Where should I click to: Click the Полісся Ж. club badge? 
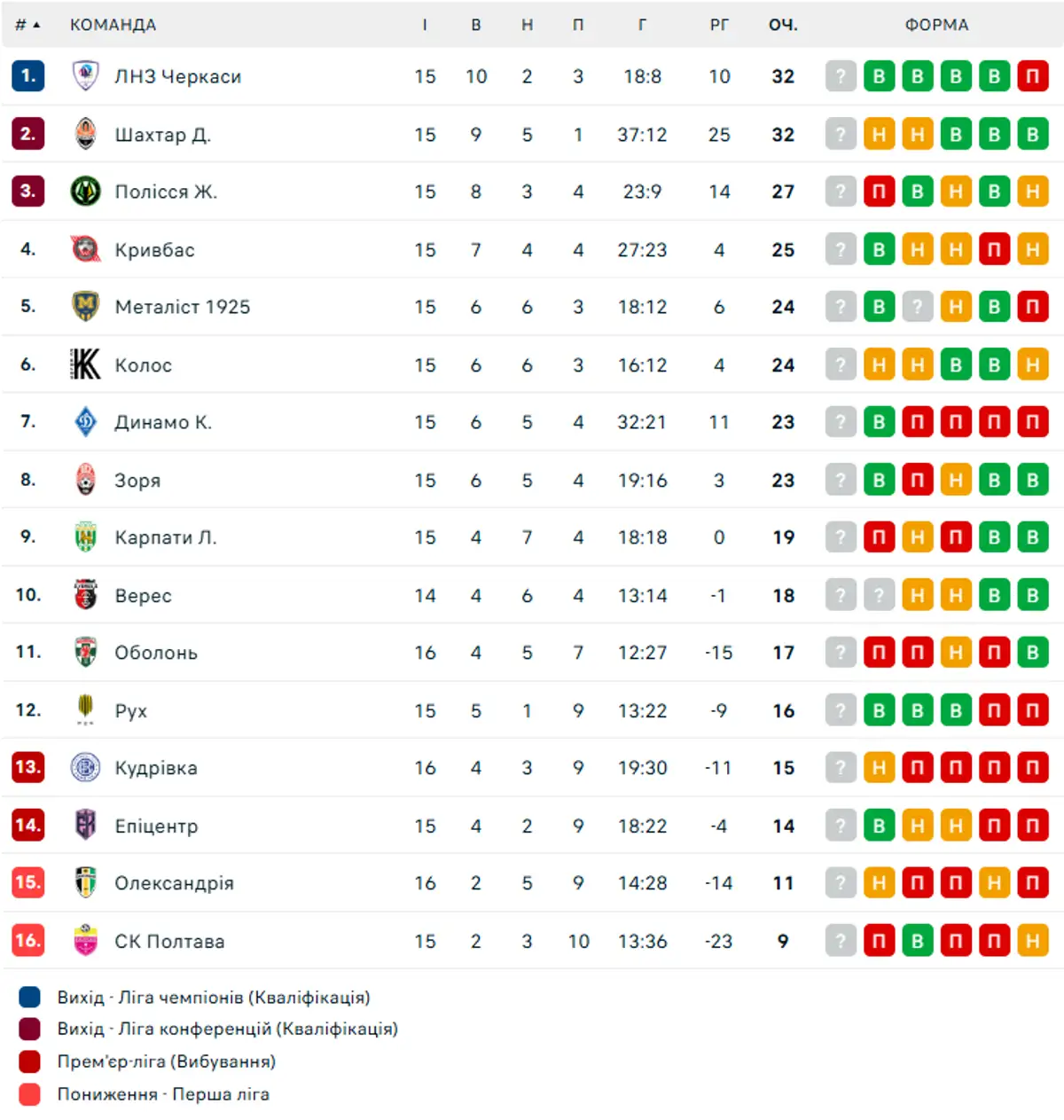(85, 192)
